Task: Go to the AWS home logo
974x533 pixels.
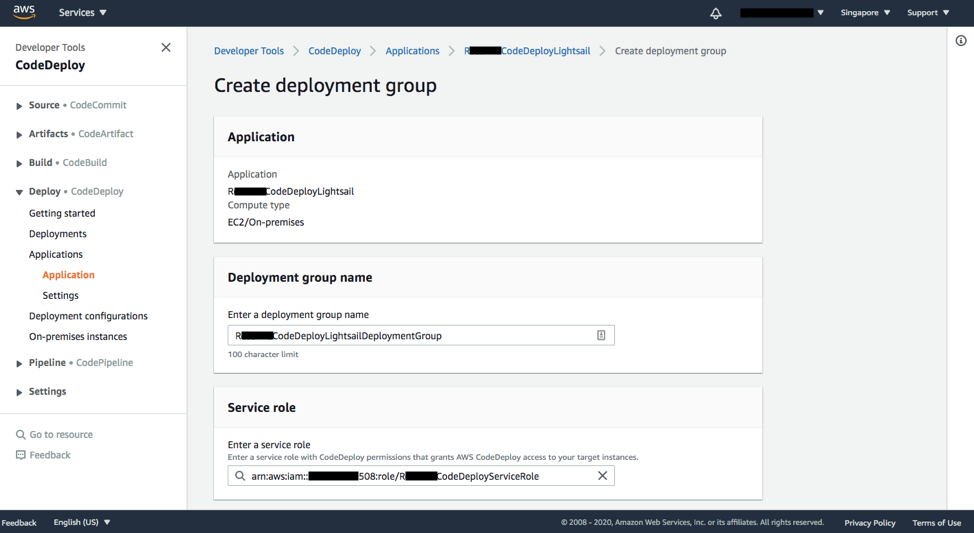Action: point(24,12)
